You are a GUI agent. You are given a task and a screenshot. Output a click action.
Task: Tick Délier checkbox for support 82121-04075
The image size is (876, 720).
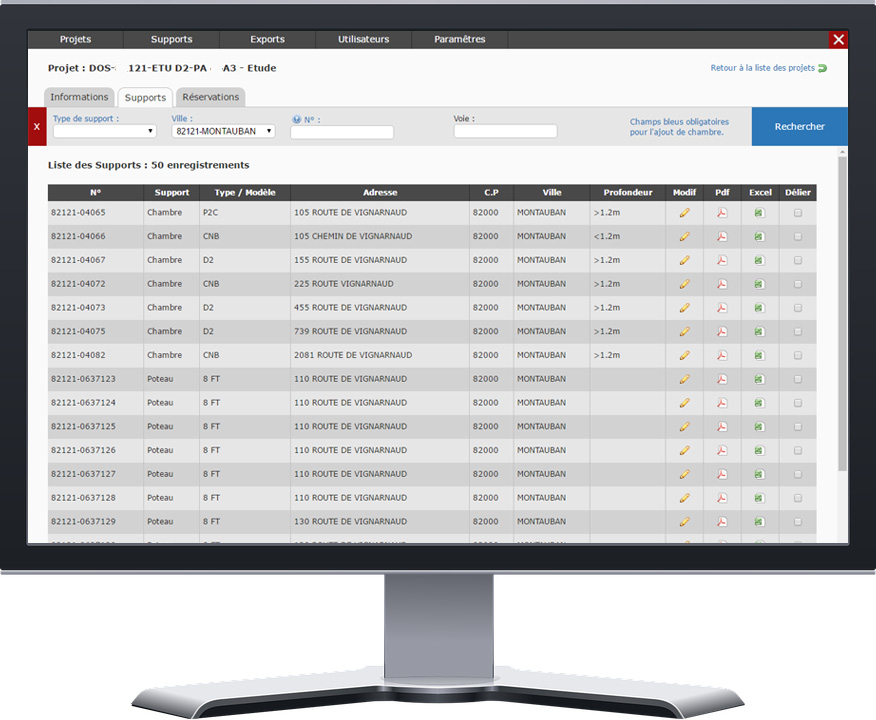[798, 332]
